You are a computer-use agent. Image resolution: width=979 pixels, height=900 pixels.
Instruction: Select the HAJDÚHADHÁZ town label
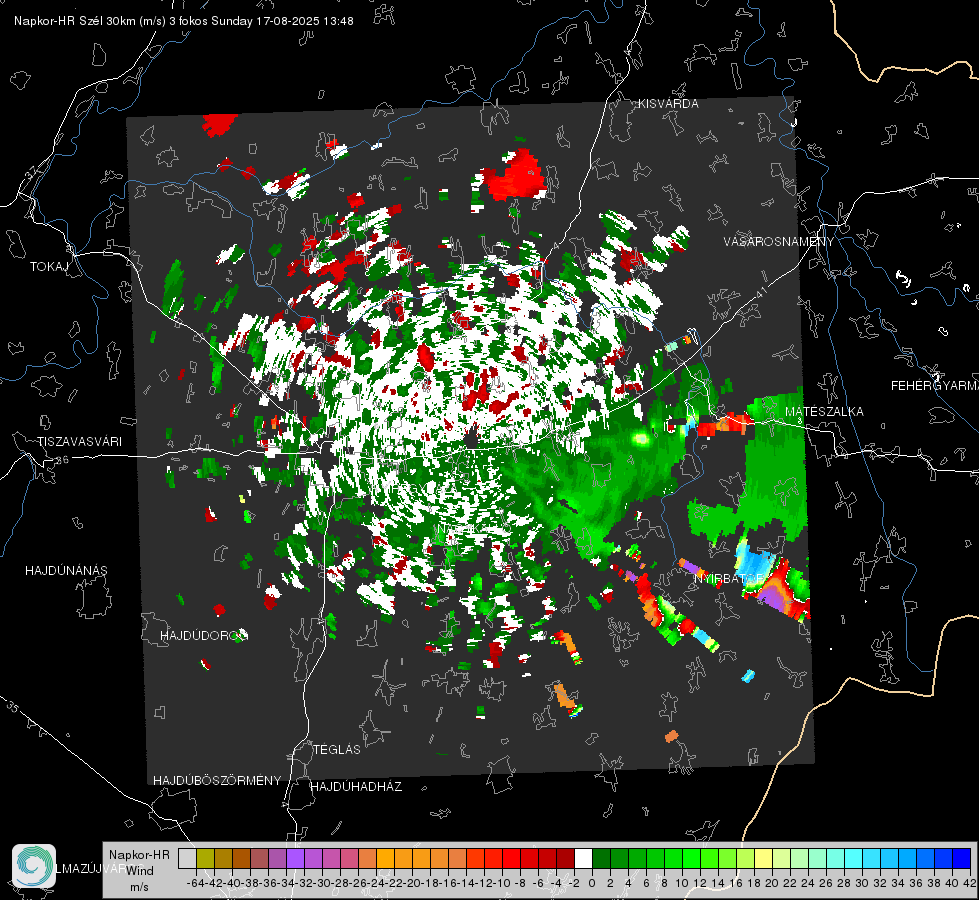pyautogui.click(x=357, y=786)
